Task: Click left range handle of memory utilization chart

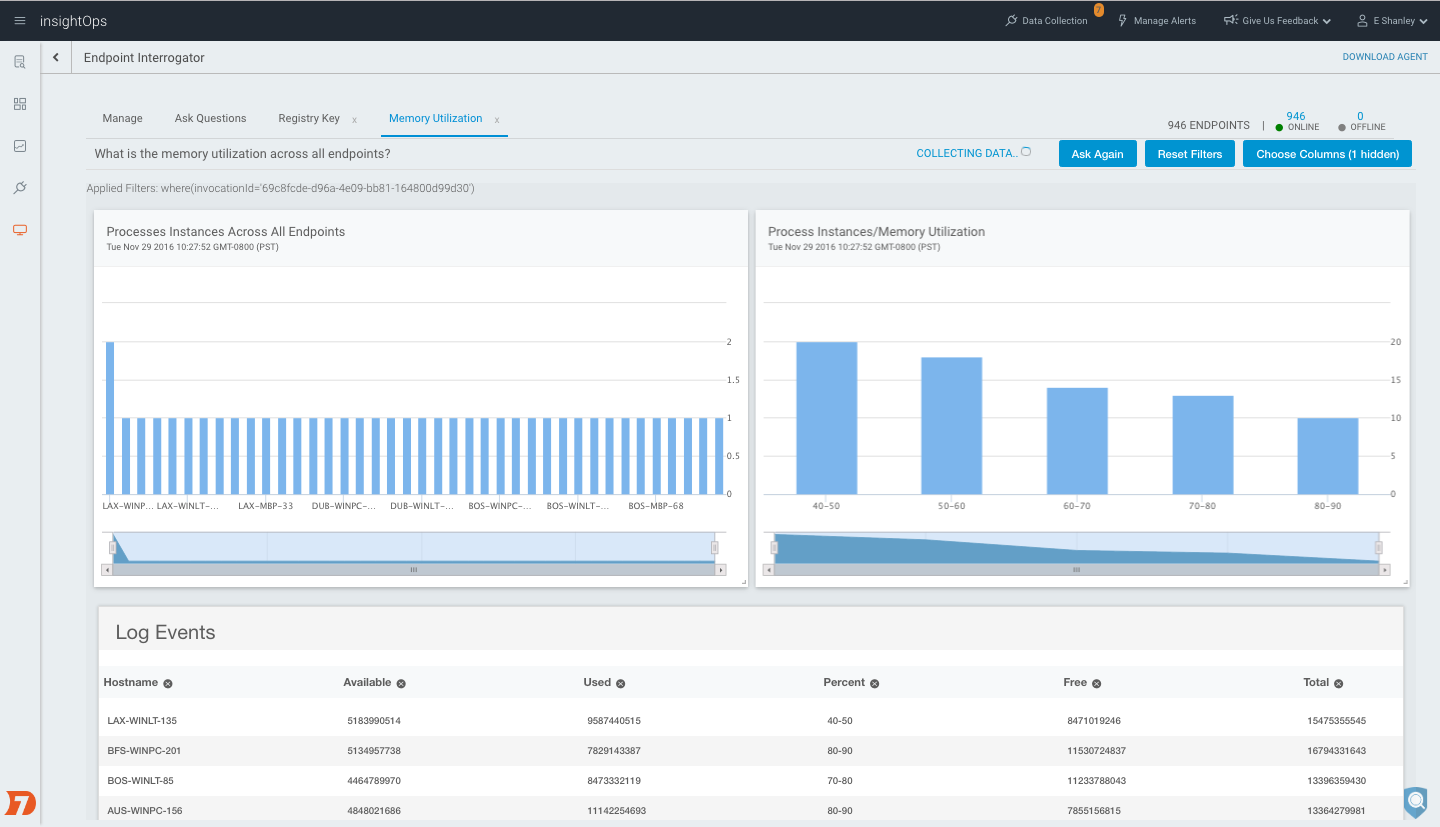Action: point(773,547)
